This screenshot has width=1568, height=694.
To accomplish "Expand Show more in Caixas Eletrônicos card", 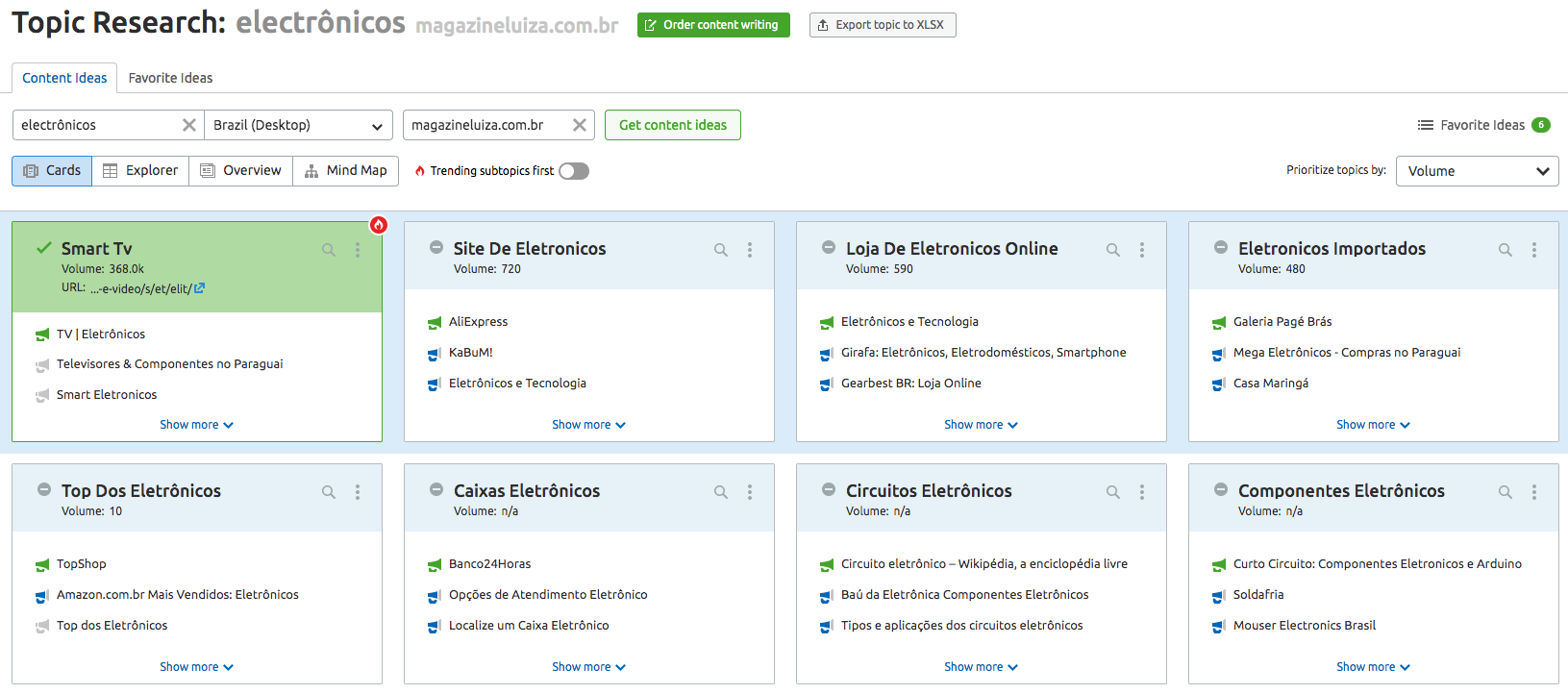I will click(589, 667).
